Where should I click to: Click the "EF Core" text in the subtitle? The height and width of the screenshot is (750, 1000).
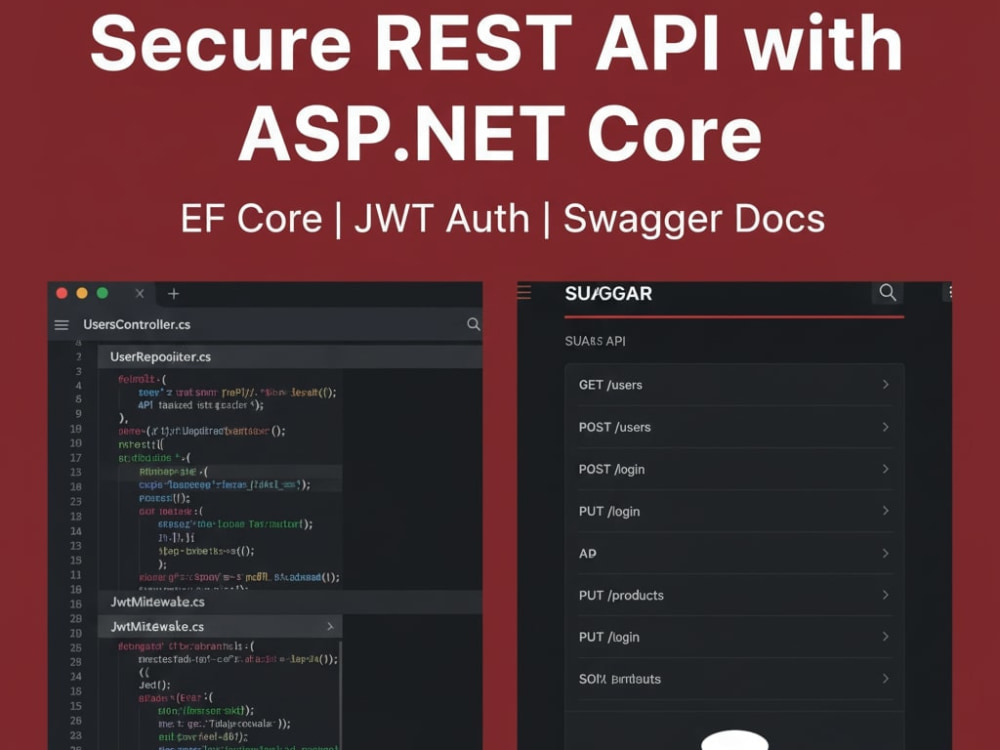[252, 219]
